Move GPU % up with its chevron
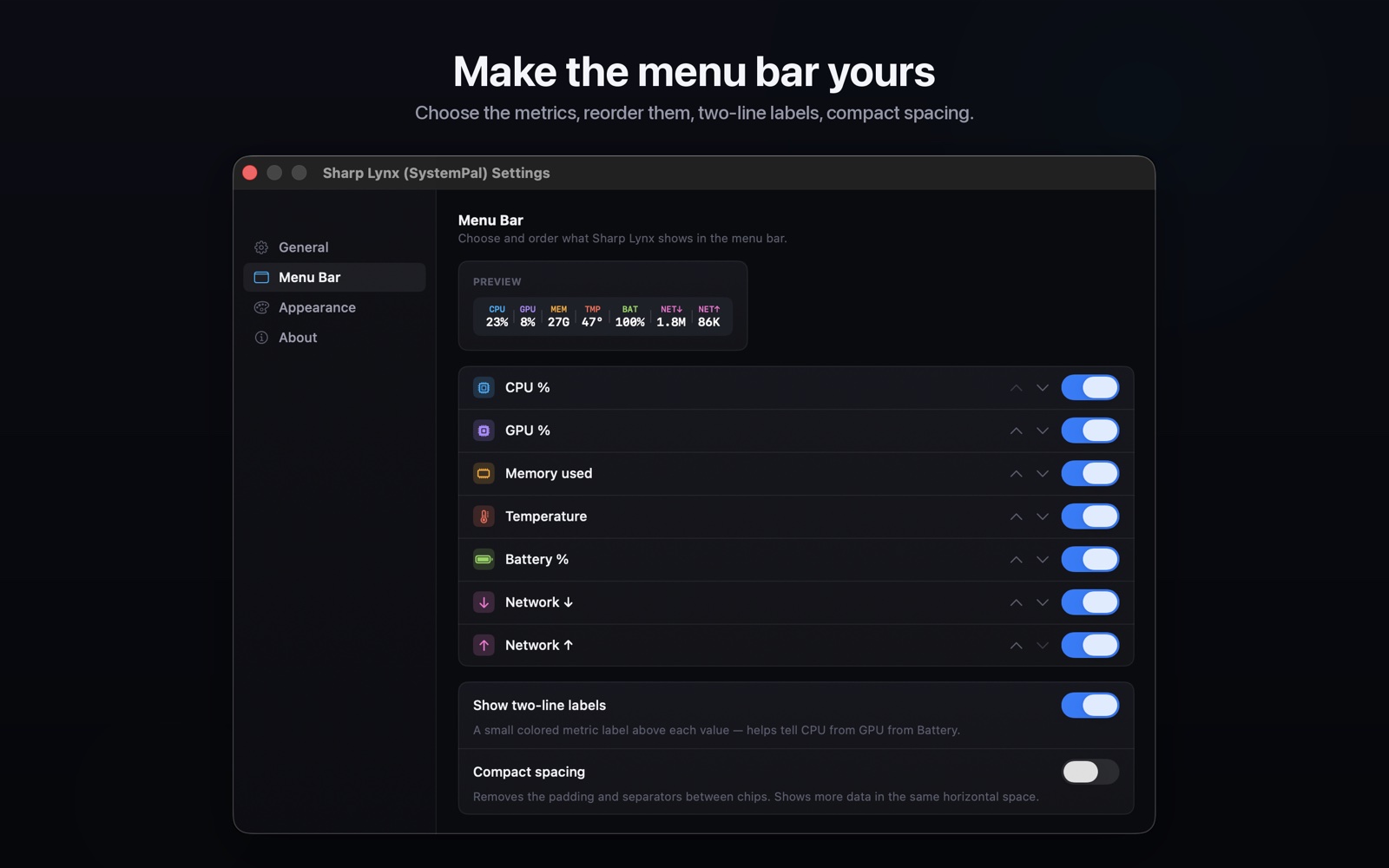Image resolution: width=1389 pixels, height=868 pixels. (1016, 431)
